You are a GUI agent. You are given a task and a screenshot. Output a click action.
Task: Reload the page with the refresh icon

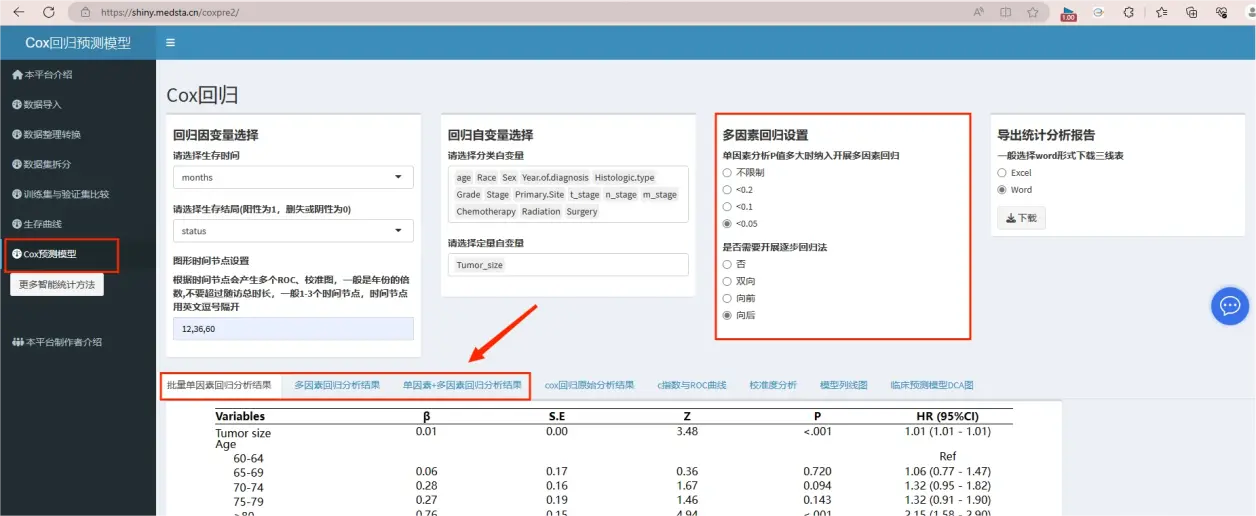tap(49, 12)
